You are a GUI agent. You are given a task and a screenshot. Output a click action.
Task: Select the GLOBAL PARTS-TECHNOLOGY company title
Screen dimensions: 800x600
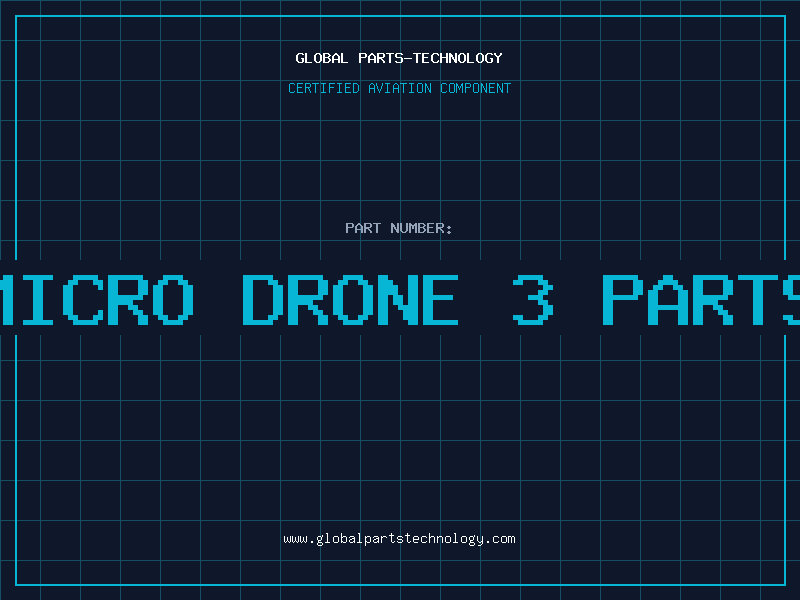[x=399, y=58]
